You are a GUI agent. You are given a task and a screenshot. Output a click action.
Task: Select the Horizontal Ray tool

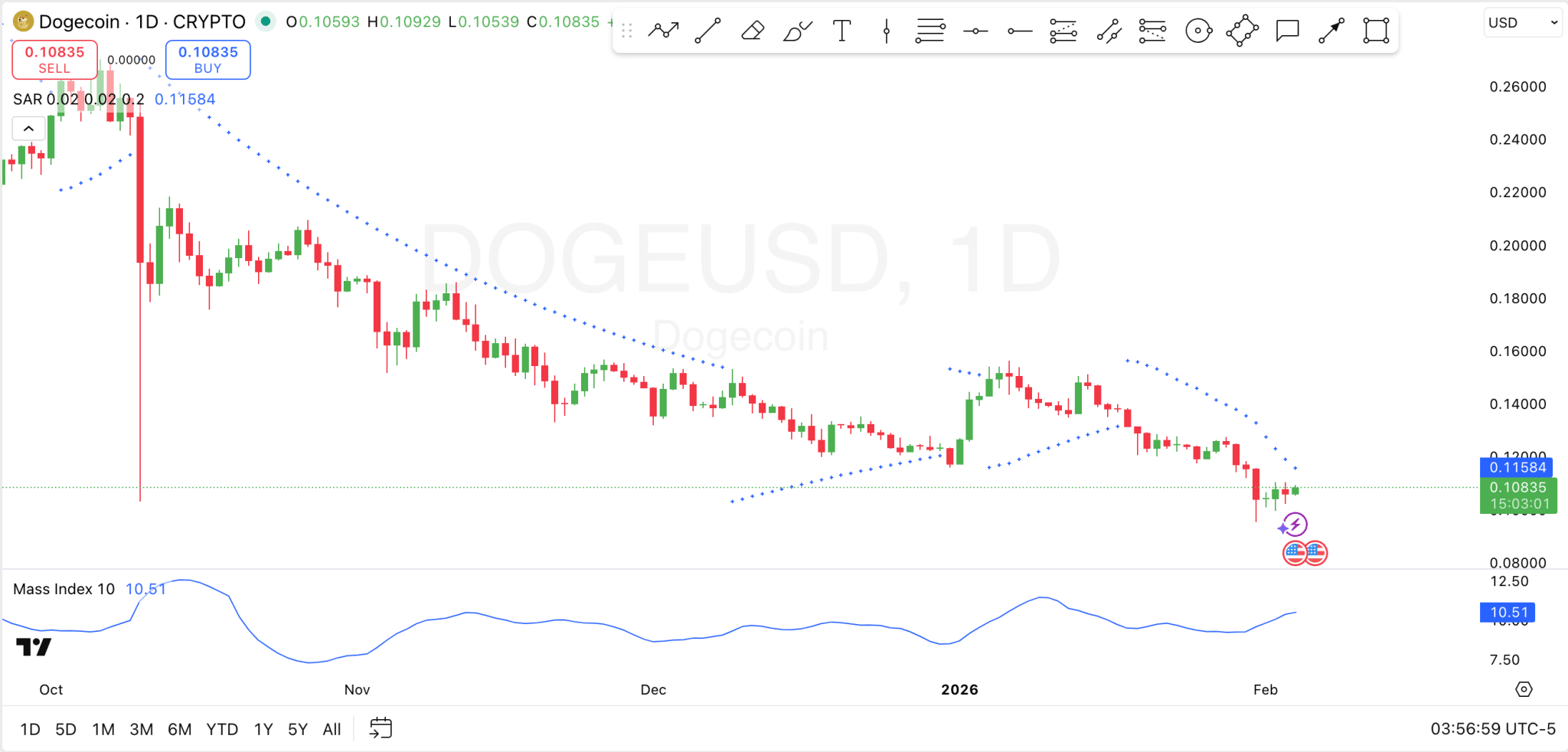click(x=1019, y=30)
